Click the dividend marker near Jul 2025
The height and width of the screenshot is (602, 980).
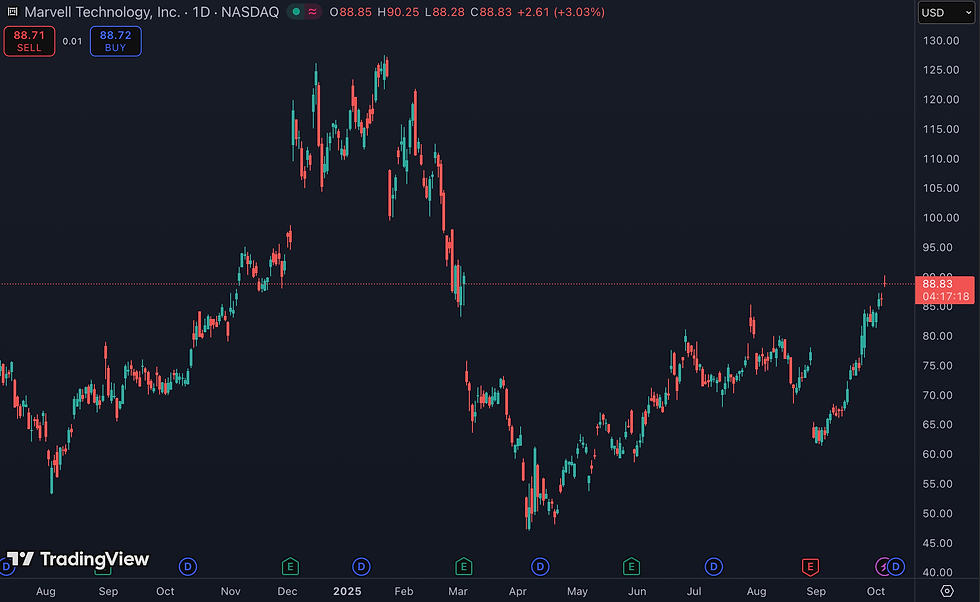tap(714, 567)
